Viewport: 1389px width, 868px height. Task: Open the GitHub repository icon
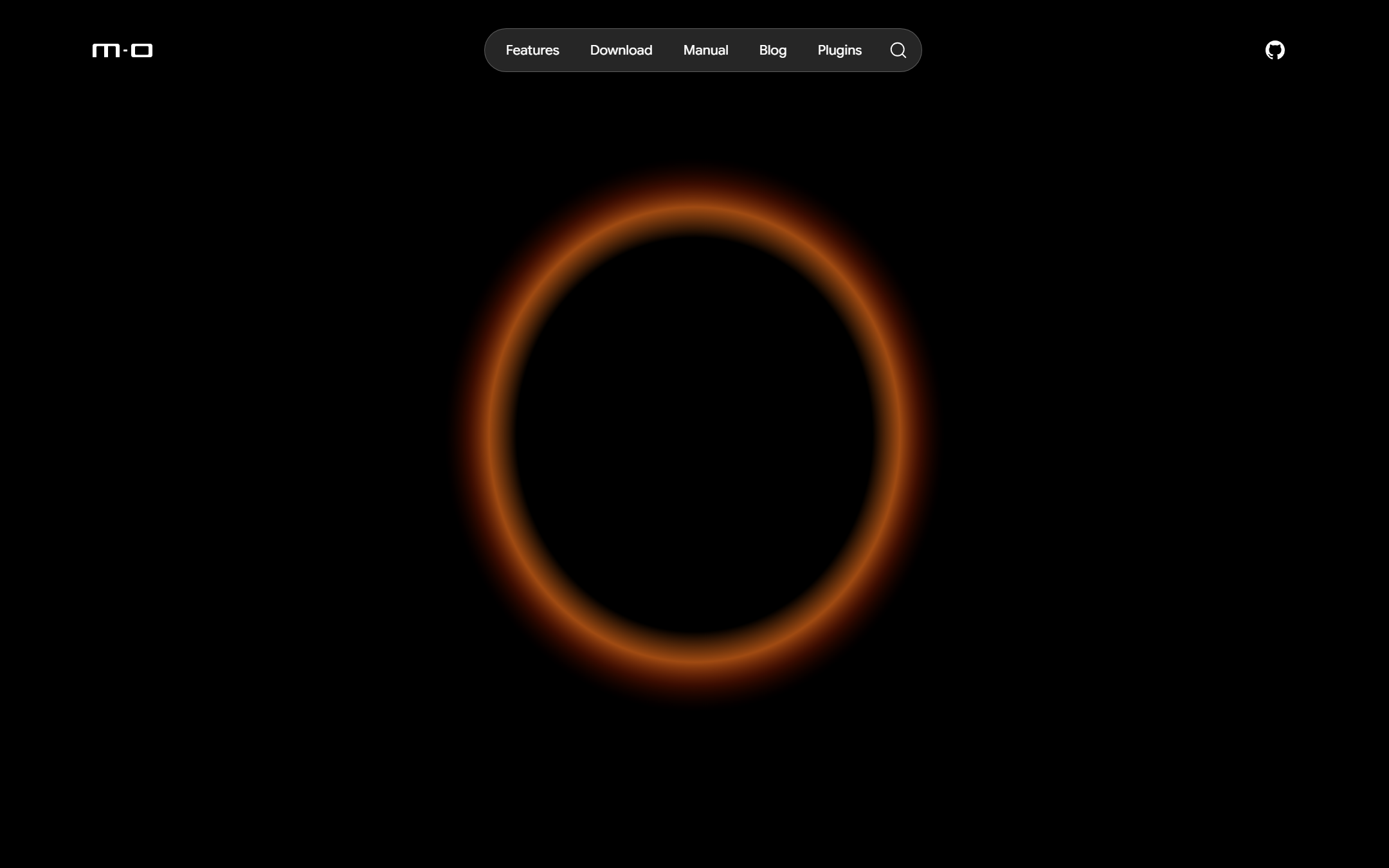(x=1275, y=50)
